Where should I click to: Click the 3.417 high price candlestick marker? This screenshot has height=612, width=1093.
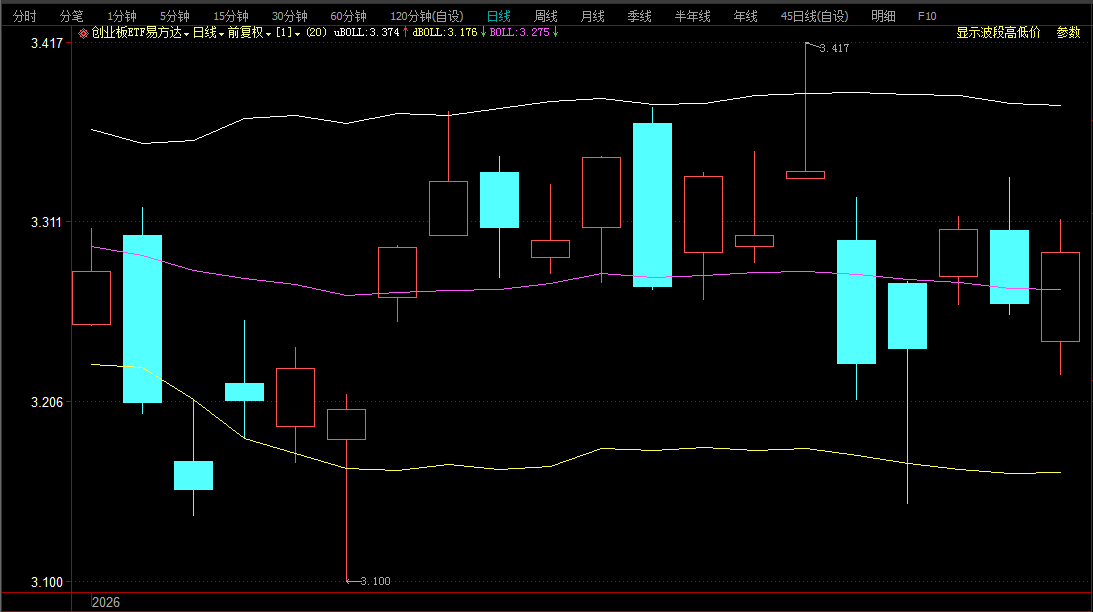tap(833, 48)
